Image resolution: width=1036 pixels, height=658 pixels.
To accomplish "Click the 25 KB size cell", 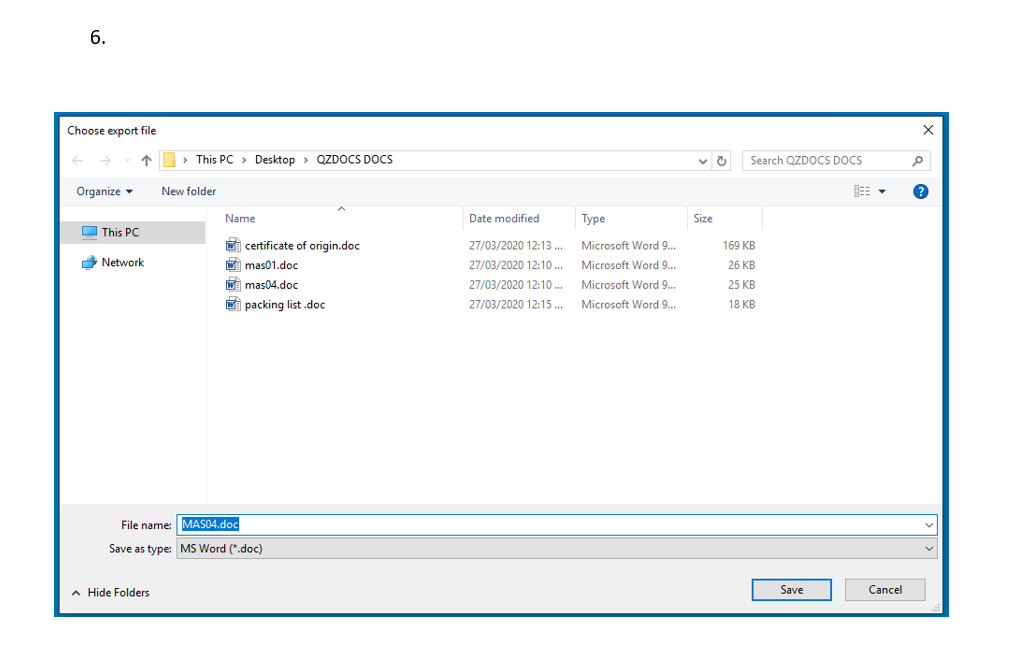I will coord(741,285).
